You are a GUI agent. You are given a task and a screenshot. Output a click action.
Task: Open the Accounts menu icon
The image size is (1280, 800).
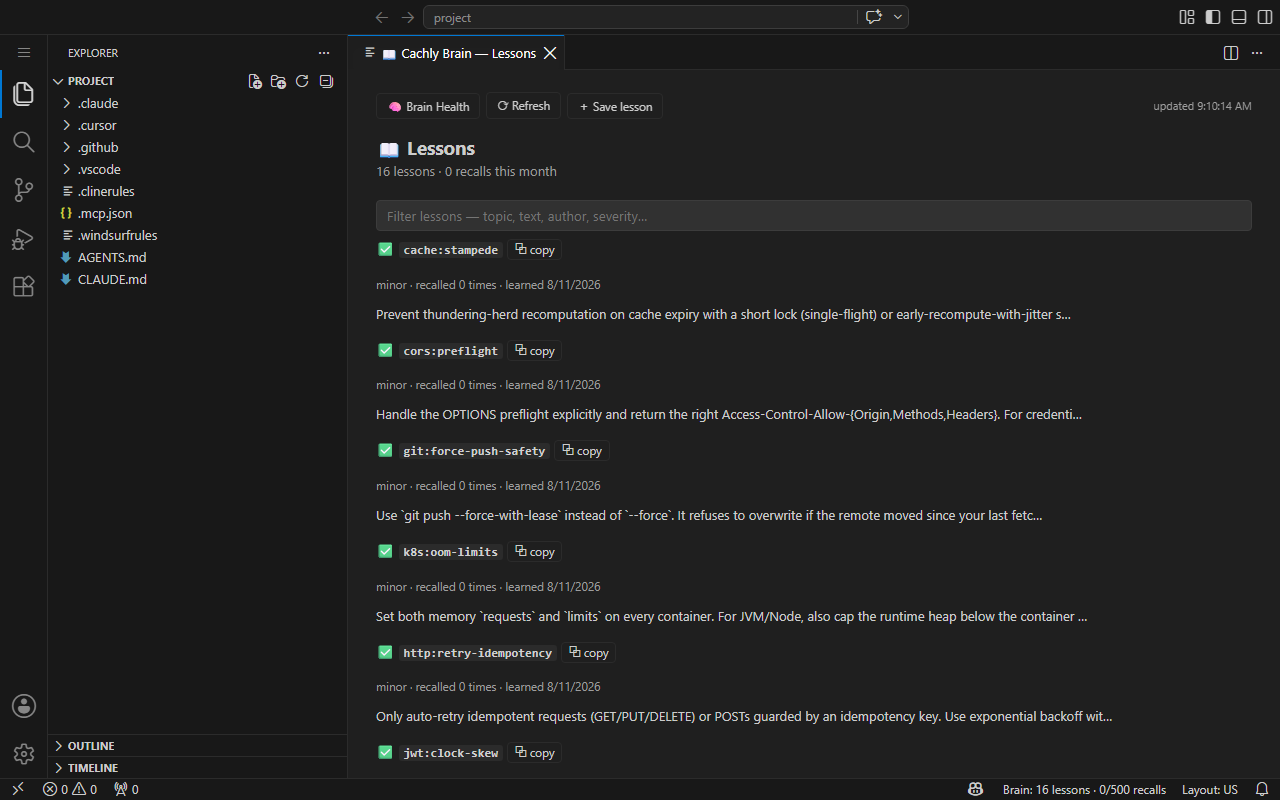pyautogui.click(x=24, y=706)
